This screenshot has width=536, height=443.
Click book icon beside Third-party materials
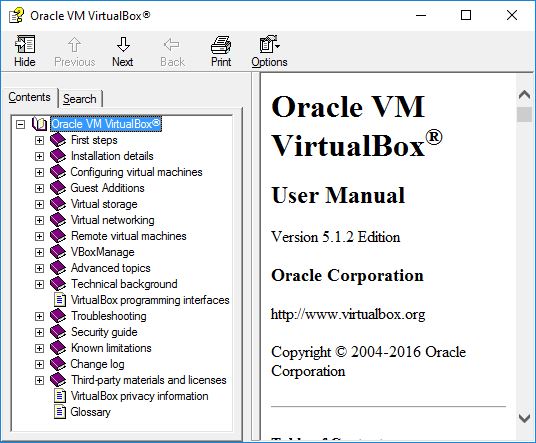[x=58, y=380]
